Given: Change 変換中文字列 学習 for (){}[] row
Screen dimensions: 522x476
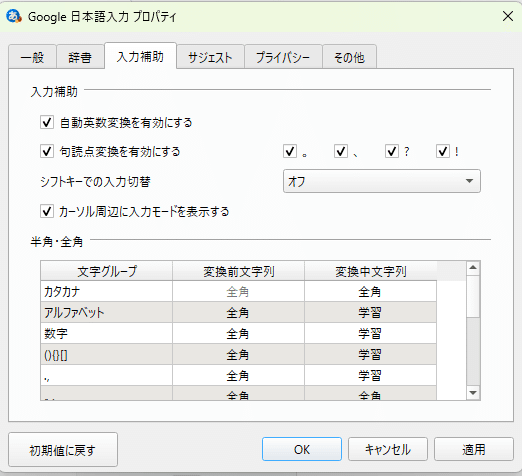Looking at the screenshot, I should (x=370, y=355).
